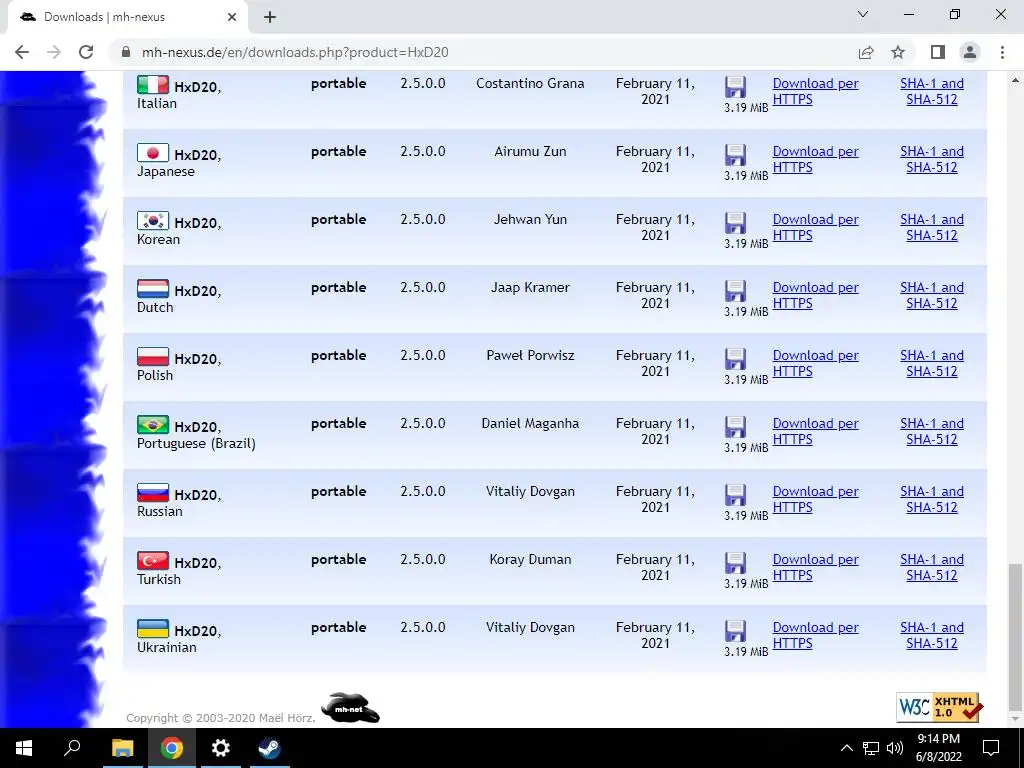1024x768 pixels.
Task: Open tab search chevron in title bar
Action: click(x=863, y=14)
